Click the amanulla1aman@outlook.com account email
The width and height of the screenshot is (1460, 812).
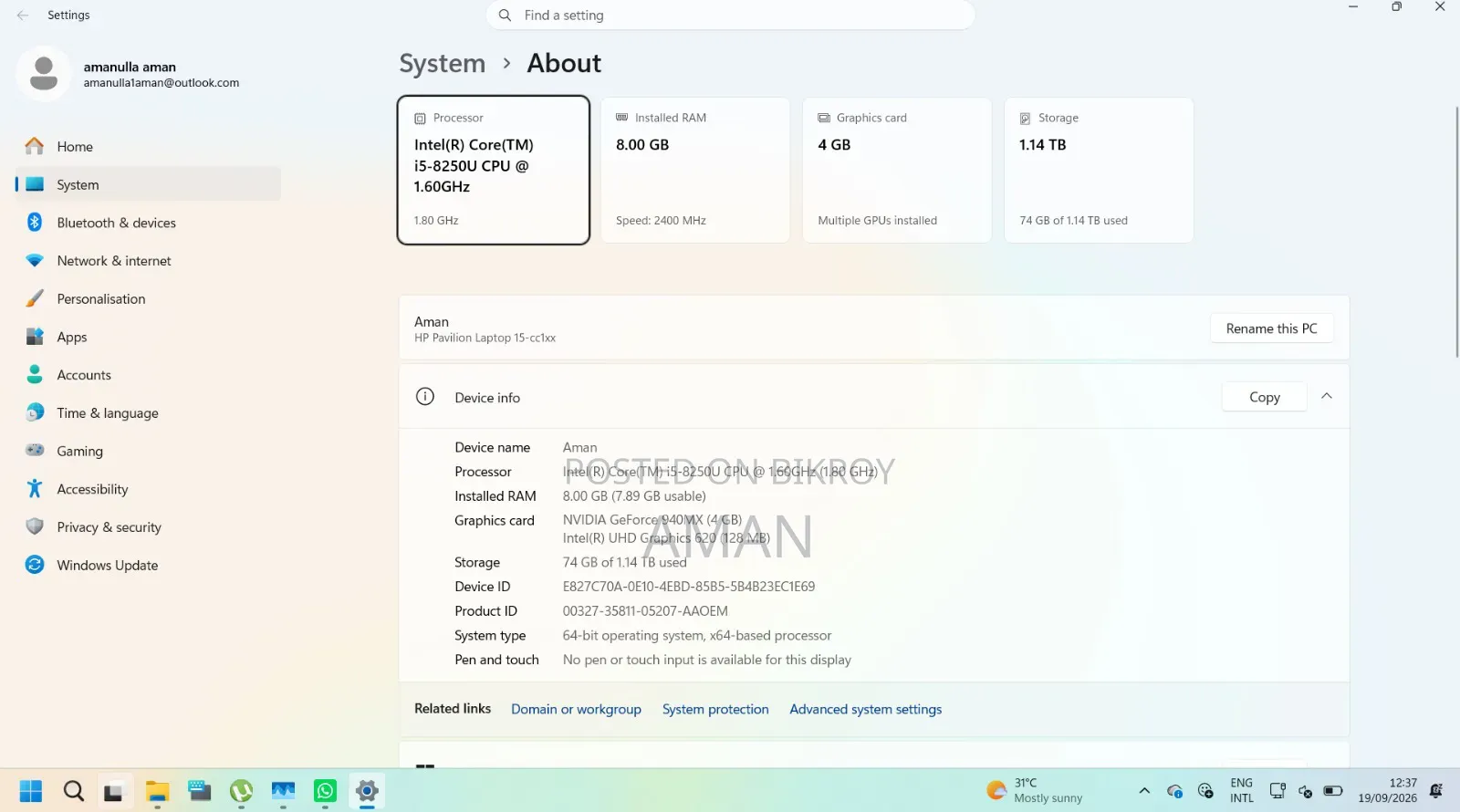coord(162,83)
